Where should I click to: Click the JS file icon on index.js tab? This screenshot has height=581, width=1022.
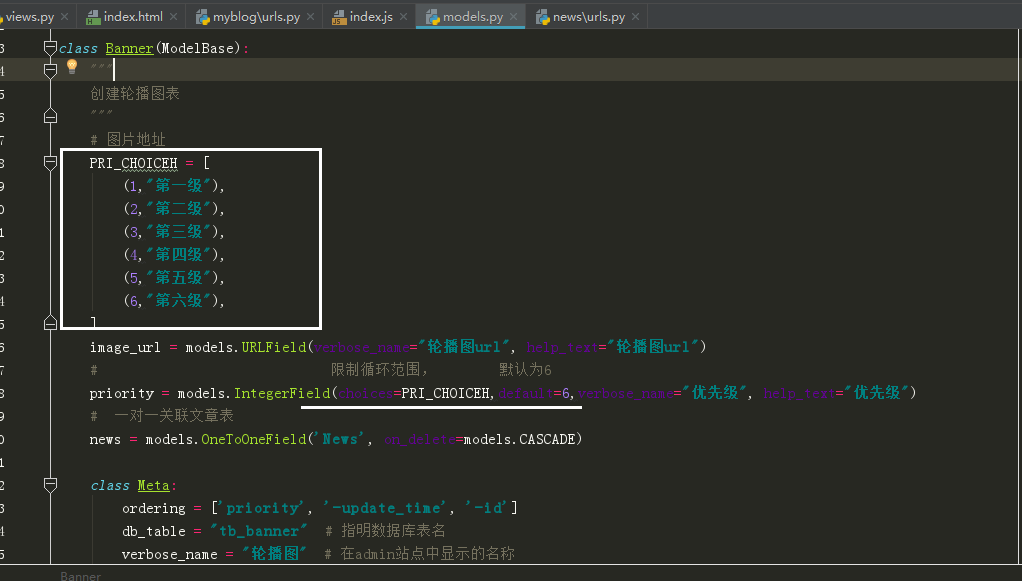pyautogui.click(x=339, y=18)
